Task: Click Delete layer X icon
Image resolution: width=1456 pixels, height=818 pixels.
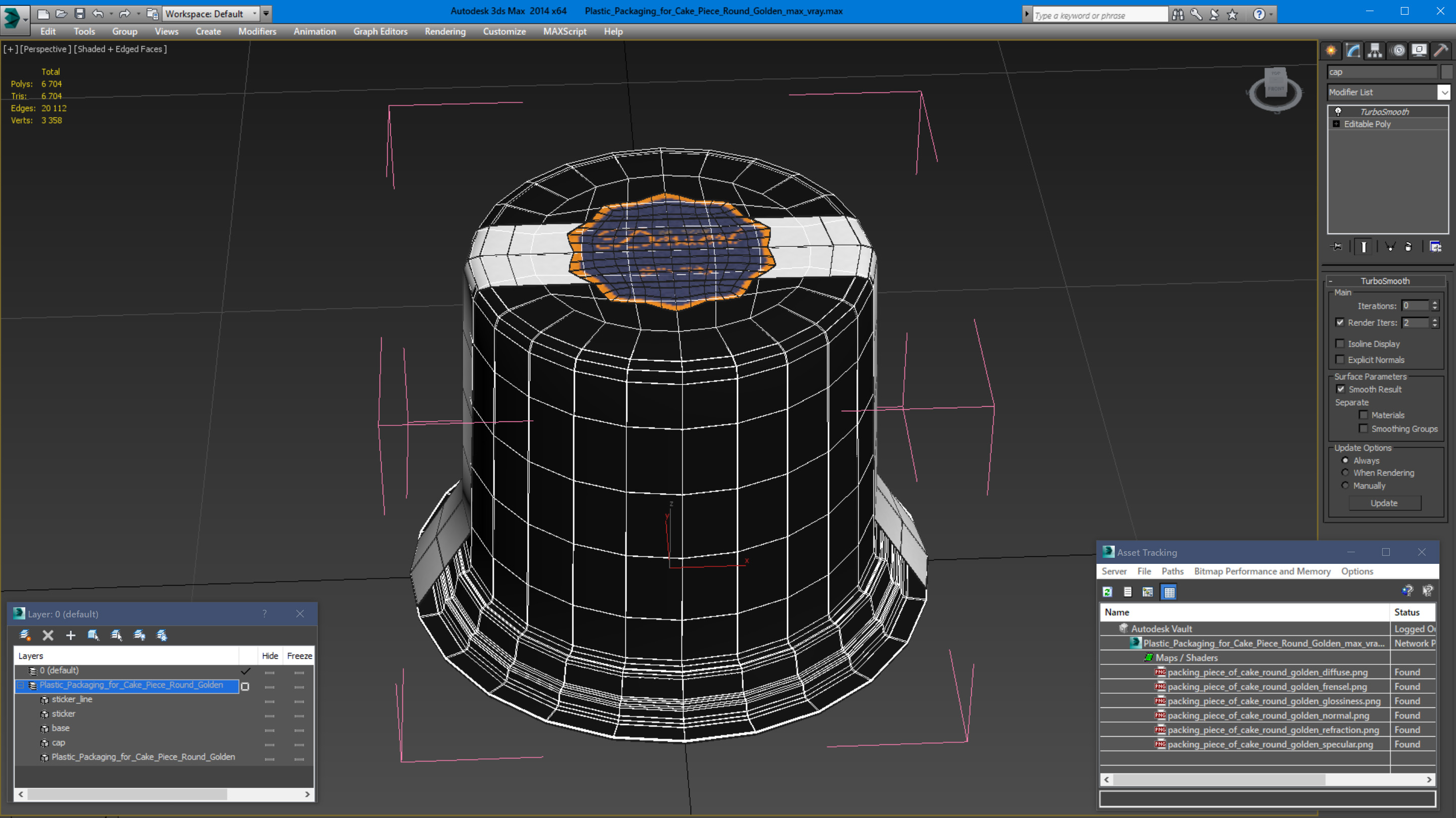Action: click(48, 635)
